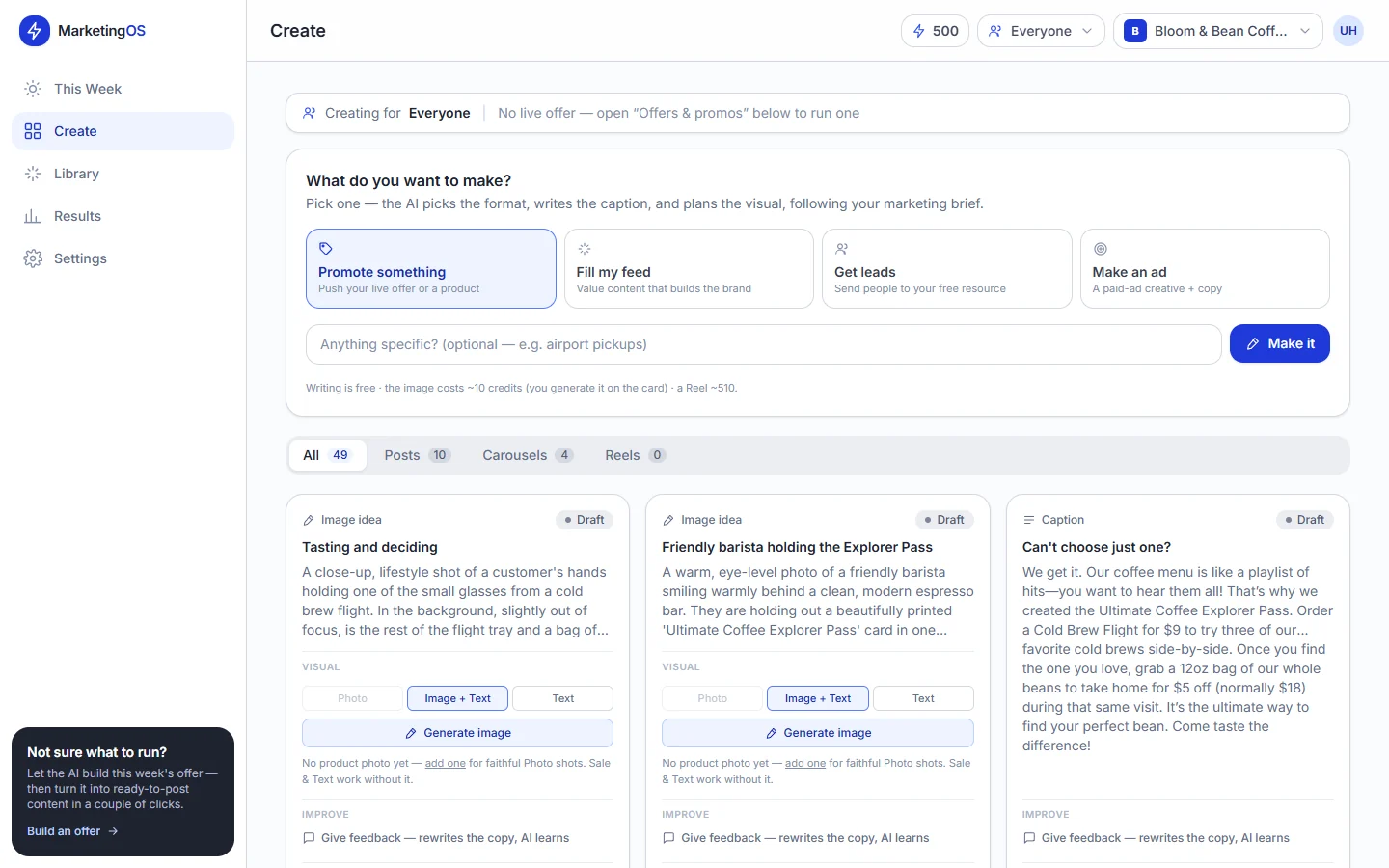Open the Results section
The image size is (1389, 868).
(x=123, y=216)
